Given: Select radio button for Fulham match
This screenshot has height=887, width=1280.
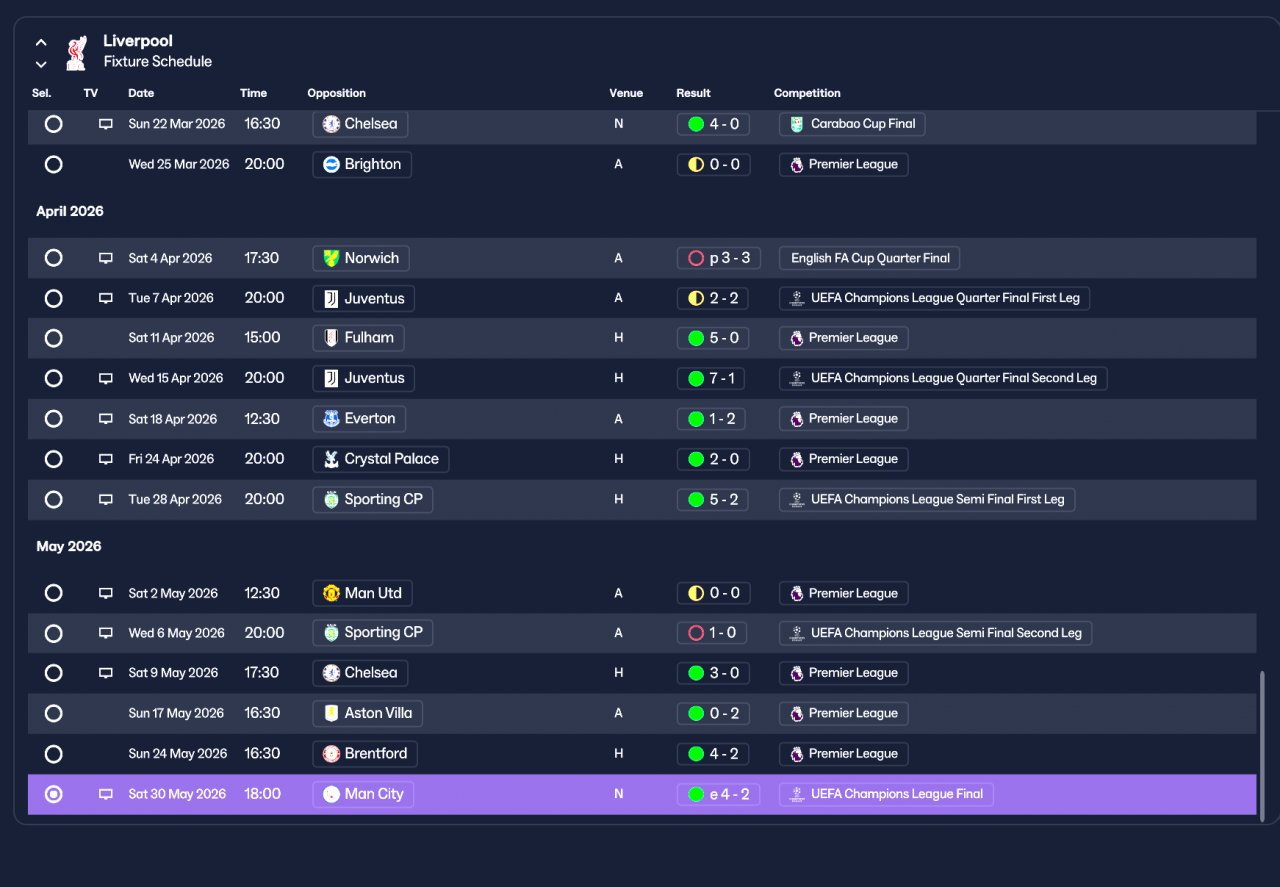Looking at the screenshot, I should click(x=54, y=338).
